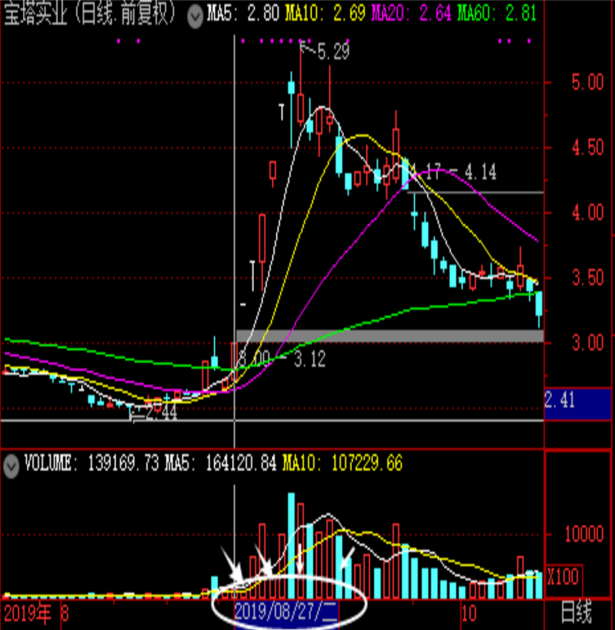The width and height of the screenshot is (615, 630).
Task: Click the 4.50 price axis label
Action: click(x=587, y=148)
